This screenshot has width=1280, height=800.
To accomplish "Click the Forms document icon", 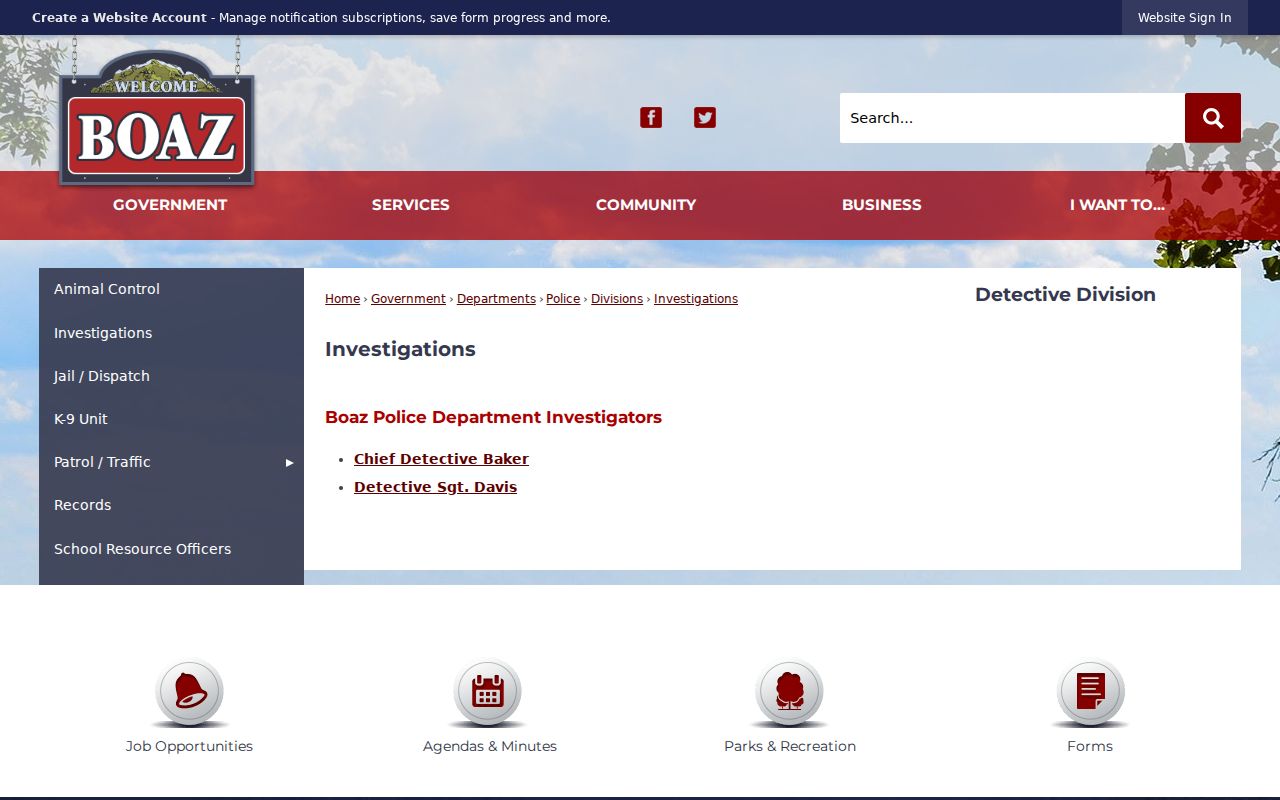I will 1090,692.
